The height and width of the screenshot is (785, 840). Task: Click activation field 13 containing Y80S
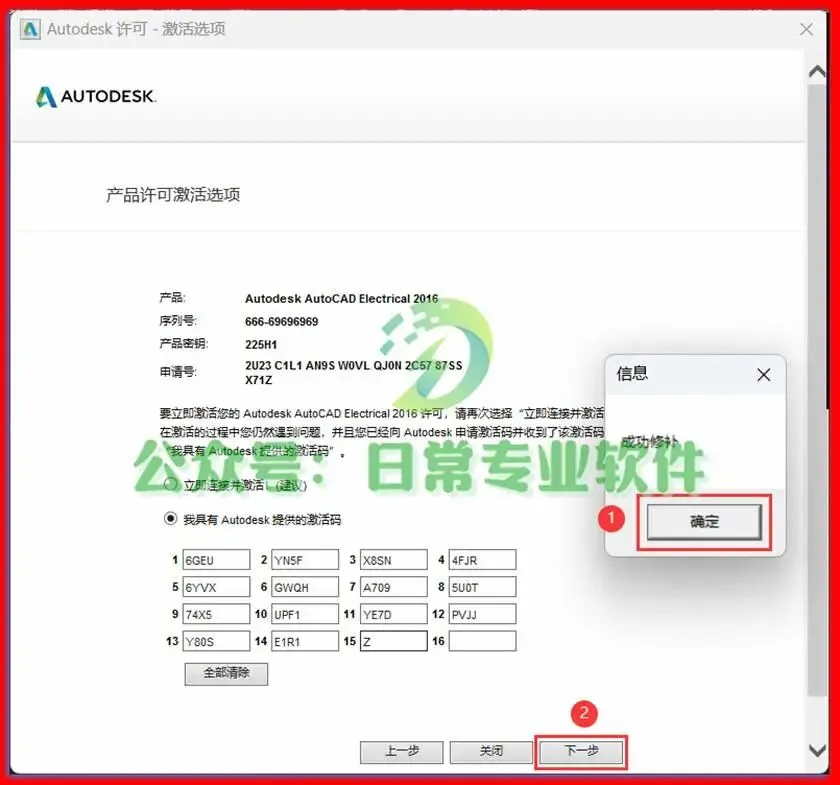[x=216, y=641]
